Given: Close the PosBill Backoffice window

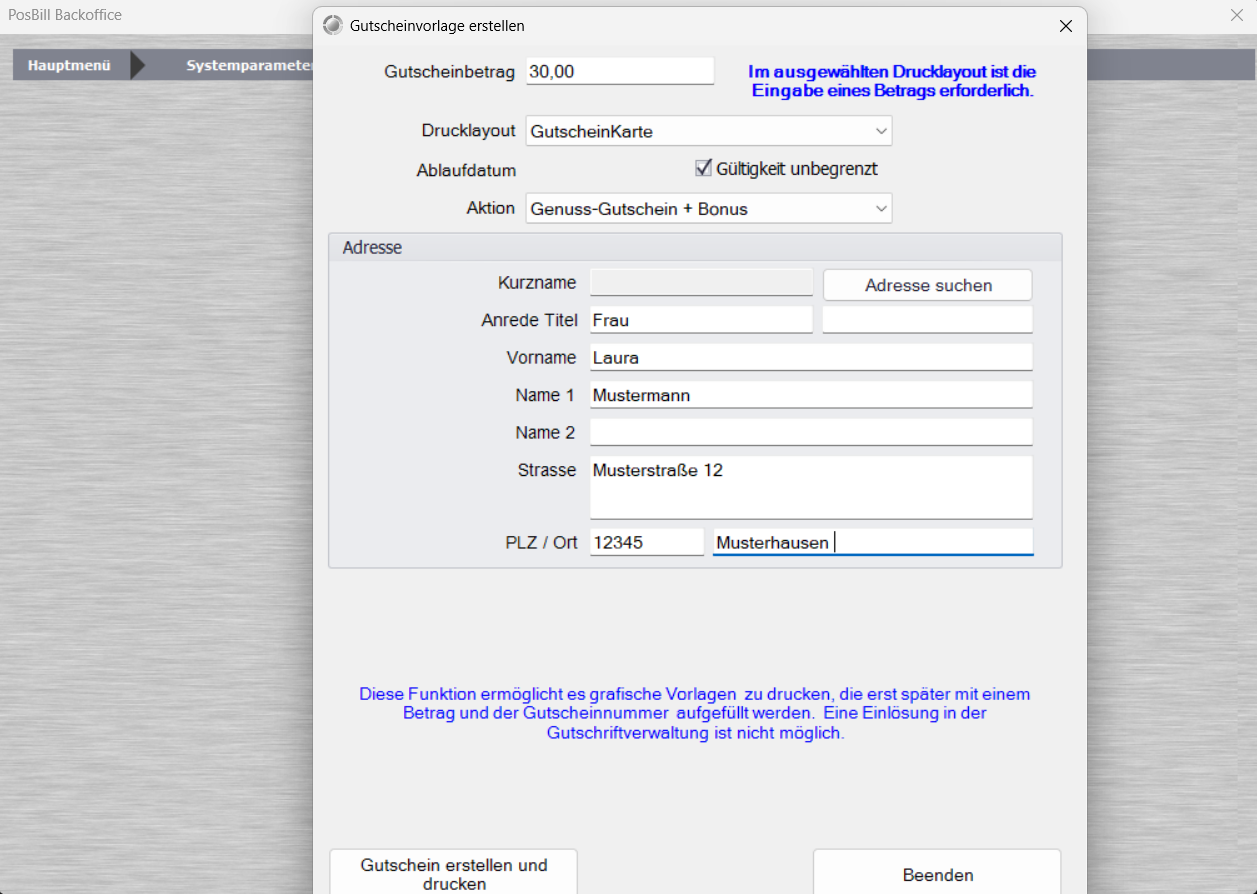Looking at the screenshot, I should [x=1236, y=15].
